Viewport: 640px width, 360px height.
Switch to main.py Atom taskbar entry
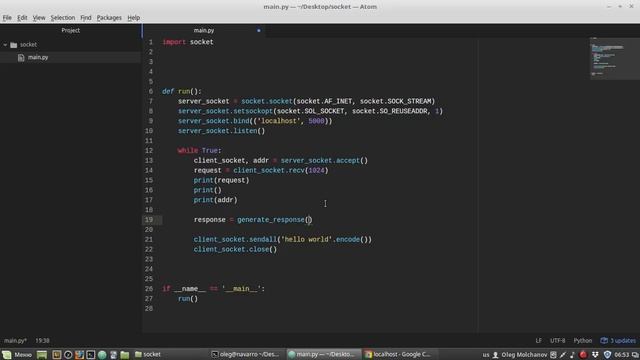point(323,354)
